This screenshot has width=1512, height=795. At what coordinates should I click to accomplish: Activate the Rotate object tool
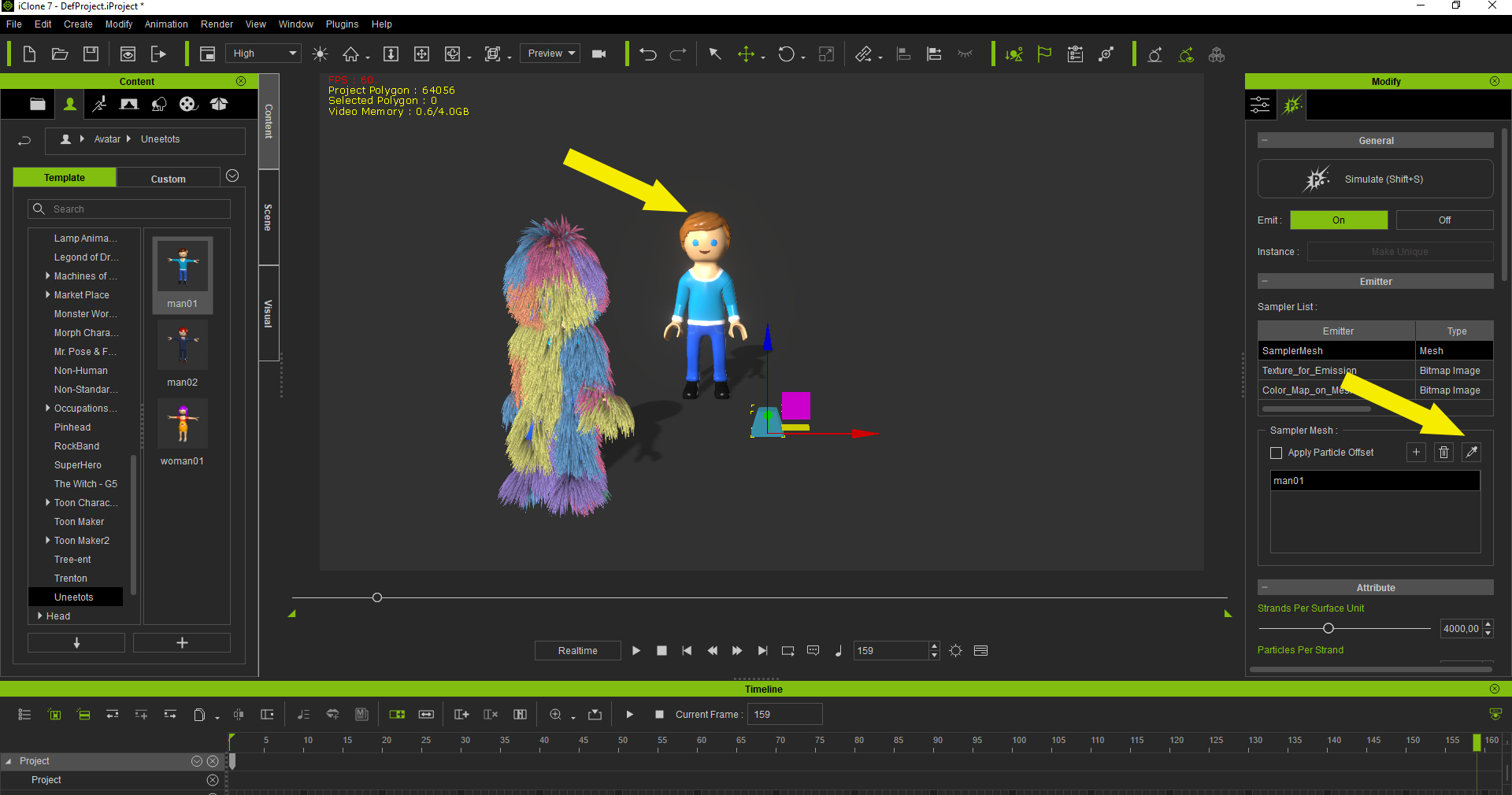(786, 54)
